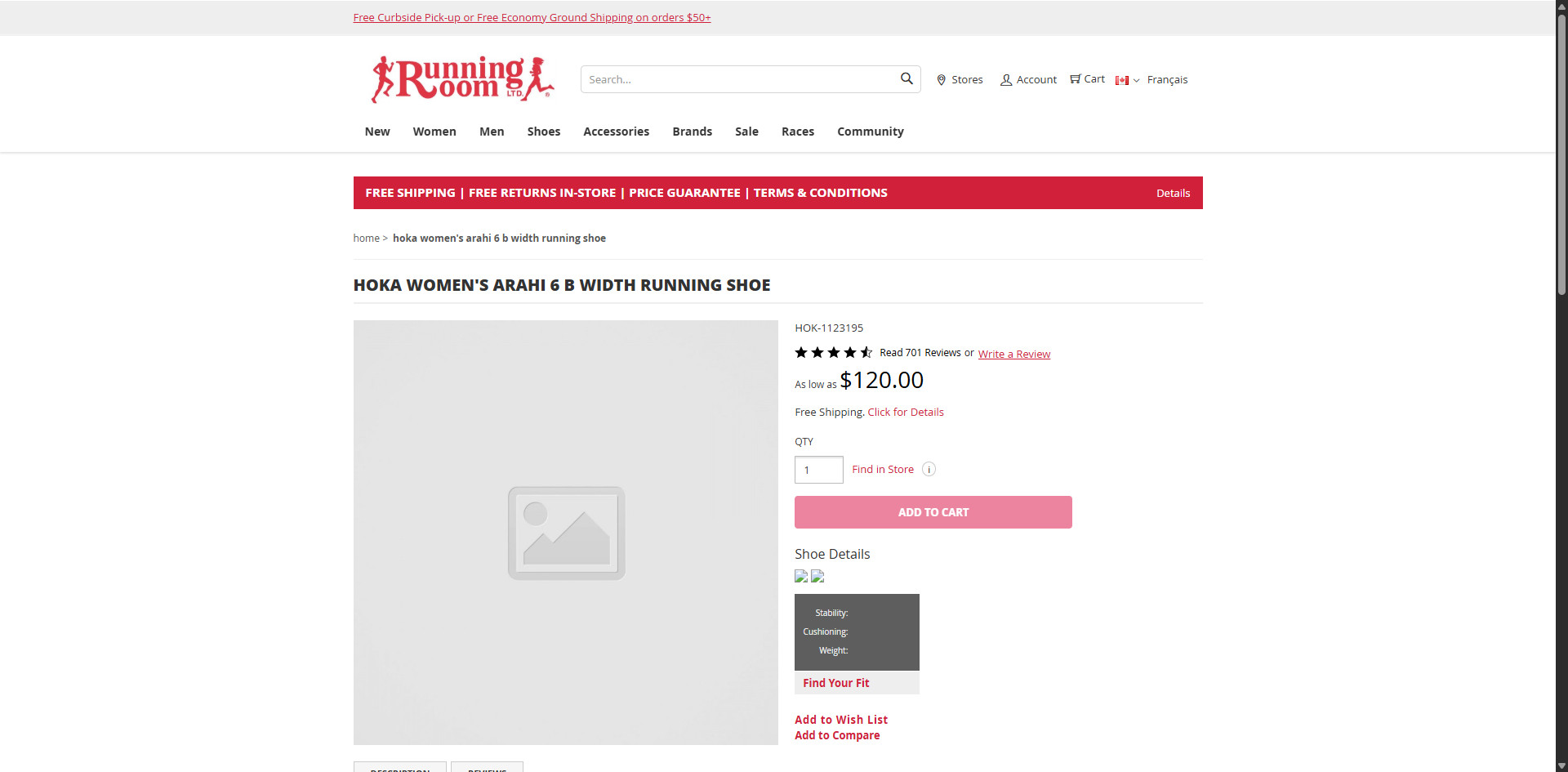Click the scrollbar down arrow

(x=1561, y=766)
